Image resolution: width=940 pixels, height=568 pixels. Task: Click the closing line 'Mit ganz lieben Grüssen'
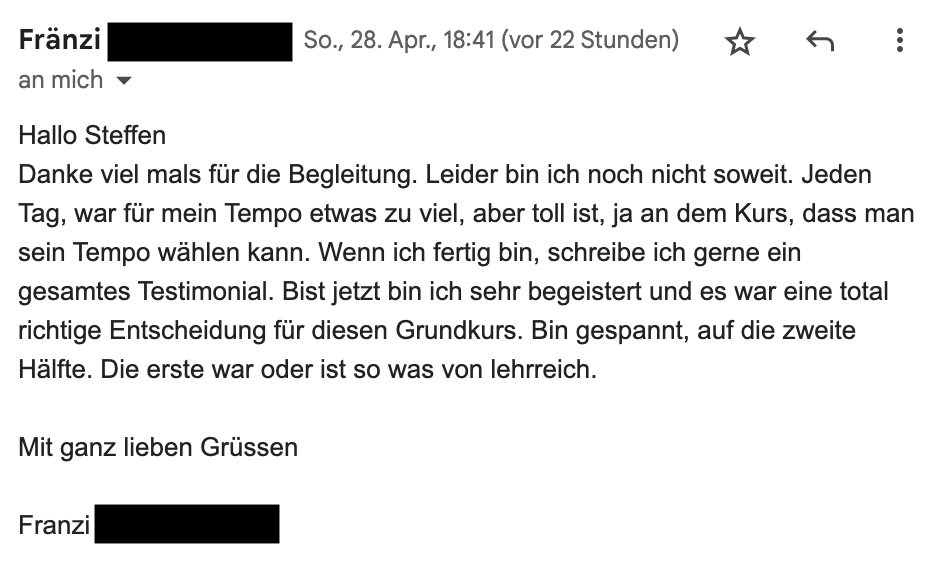(x=158, y=447)
